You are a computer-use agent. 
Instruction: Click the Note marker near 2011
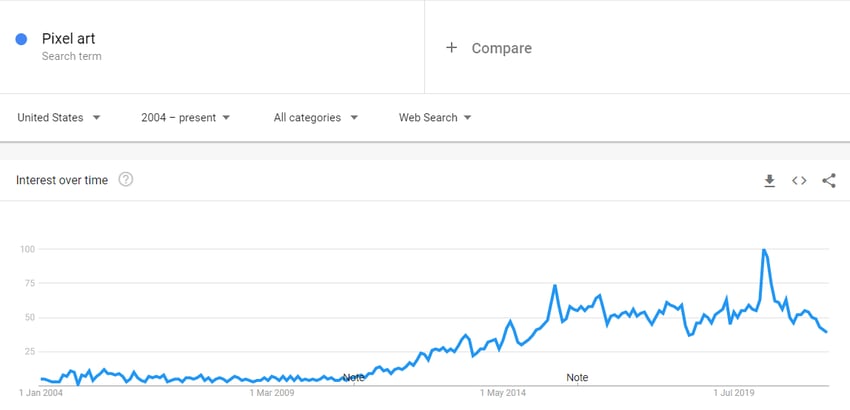pos(353,377)
